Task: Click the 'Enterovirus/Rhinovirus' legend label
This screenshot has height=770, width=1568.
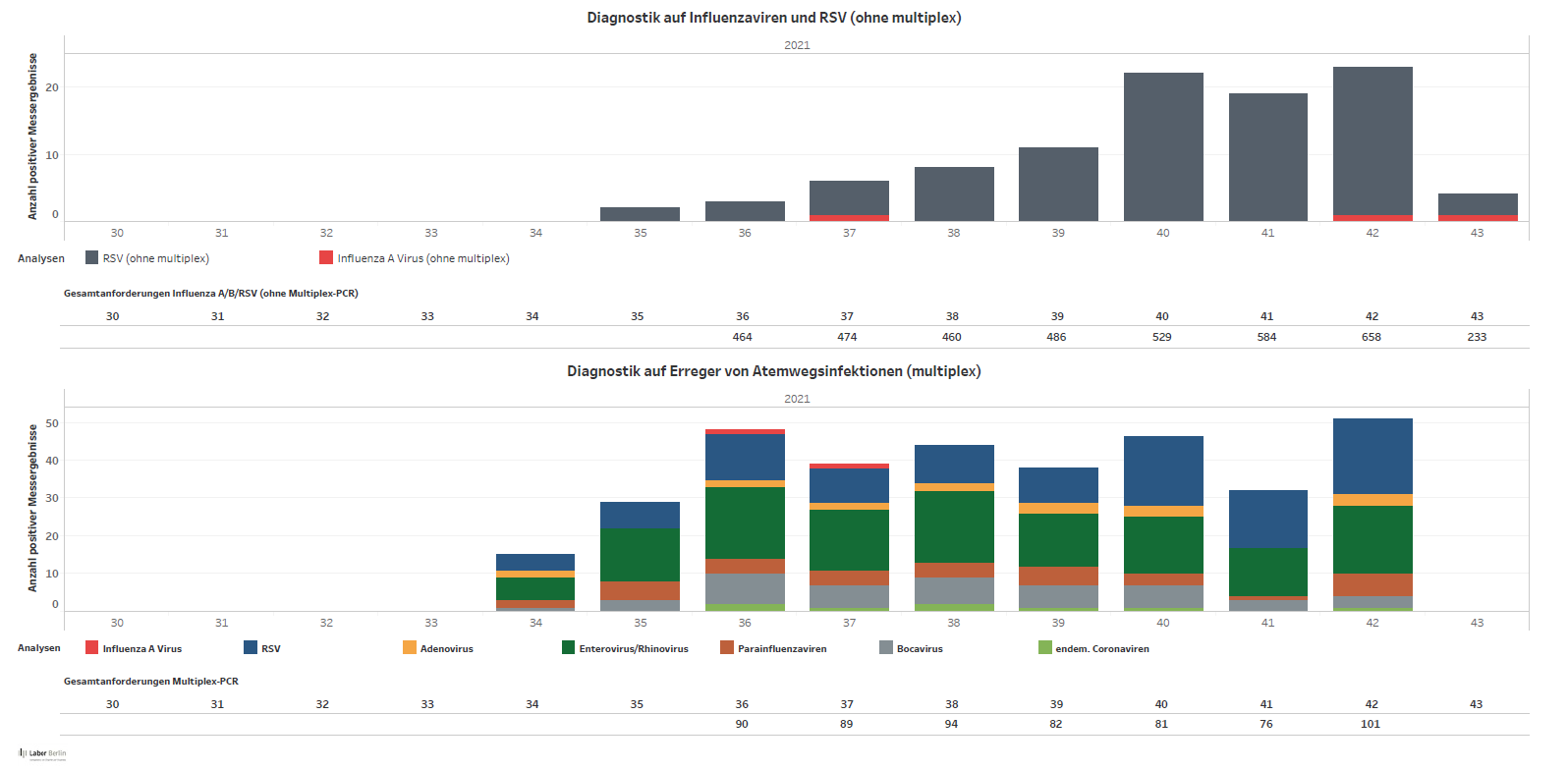Action: pyautogui.click(x=634, y=649)
